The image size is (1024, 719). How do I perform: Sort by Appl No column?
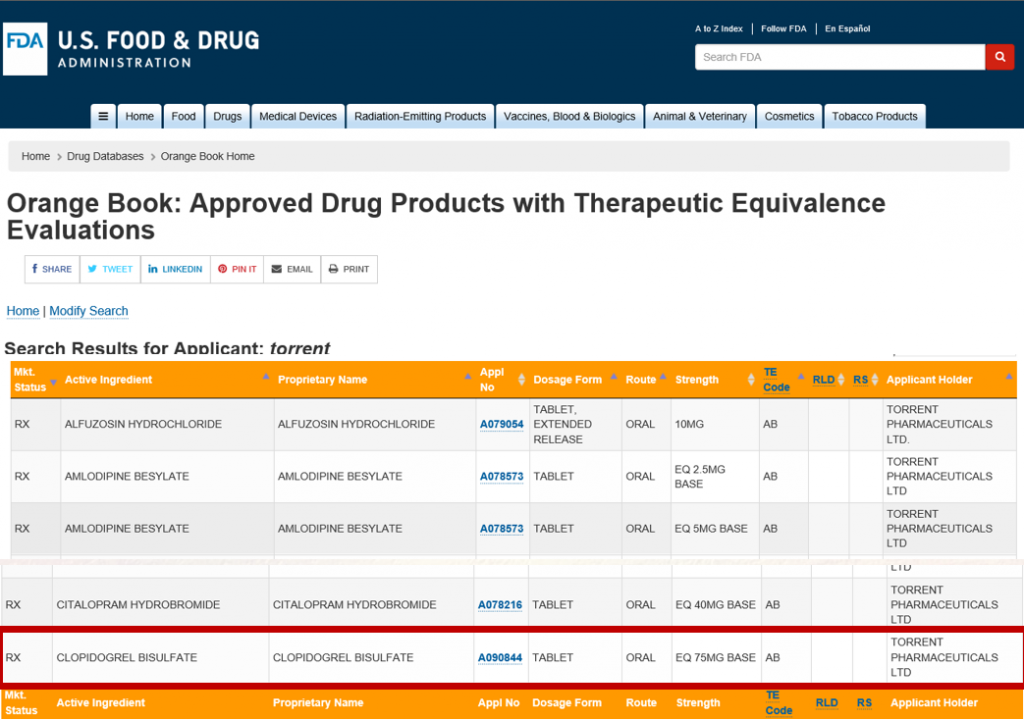(x=502, y=379)
